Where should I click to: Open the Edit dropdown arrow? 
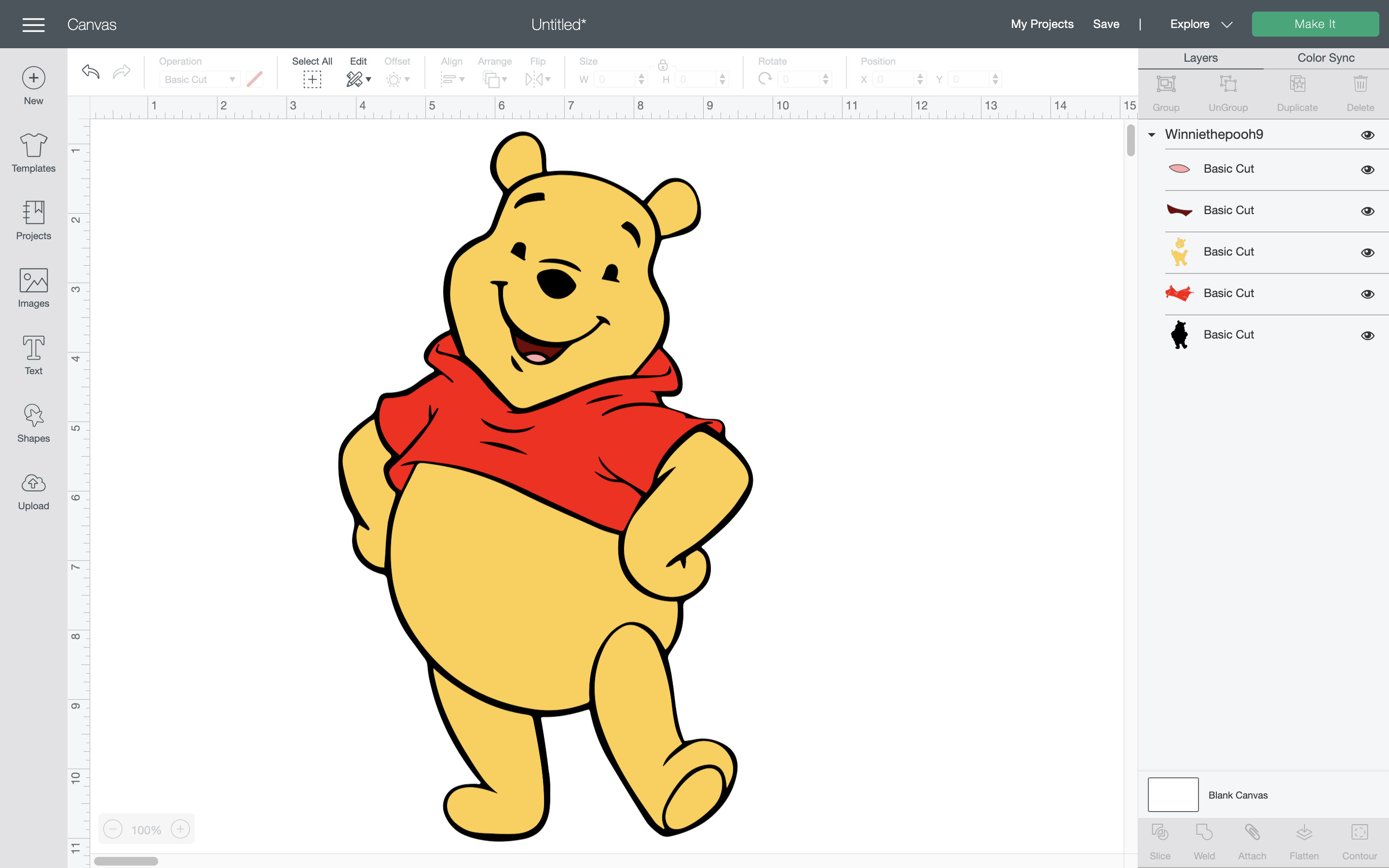point(368,79)
